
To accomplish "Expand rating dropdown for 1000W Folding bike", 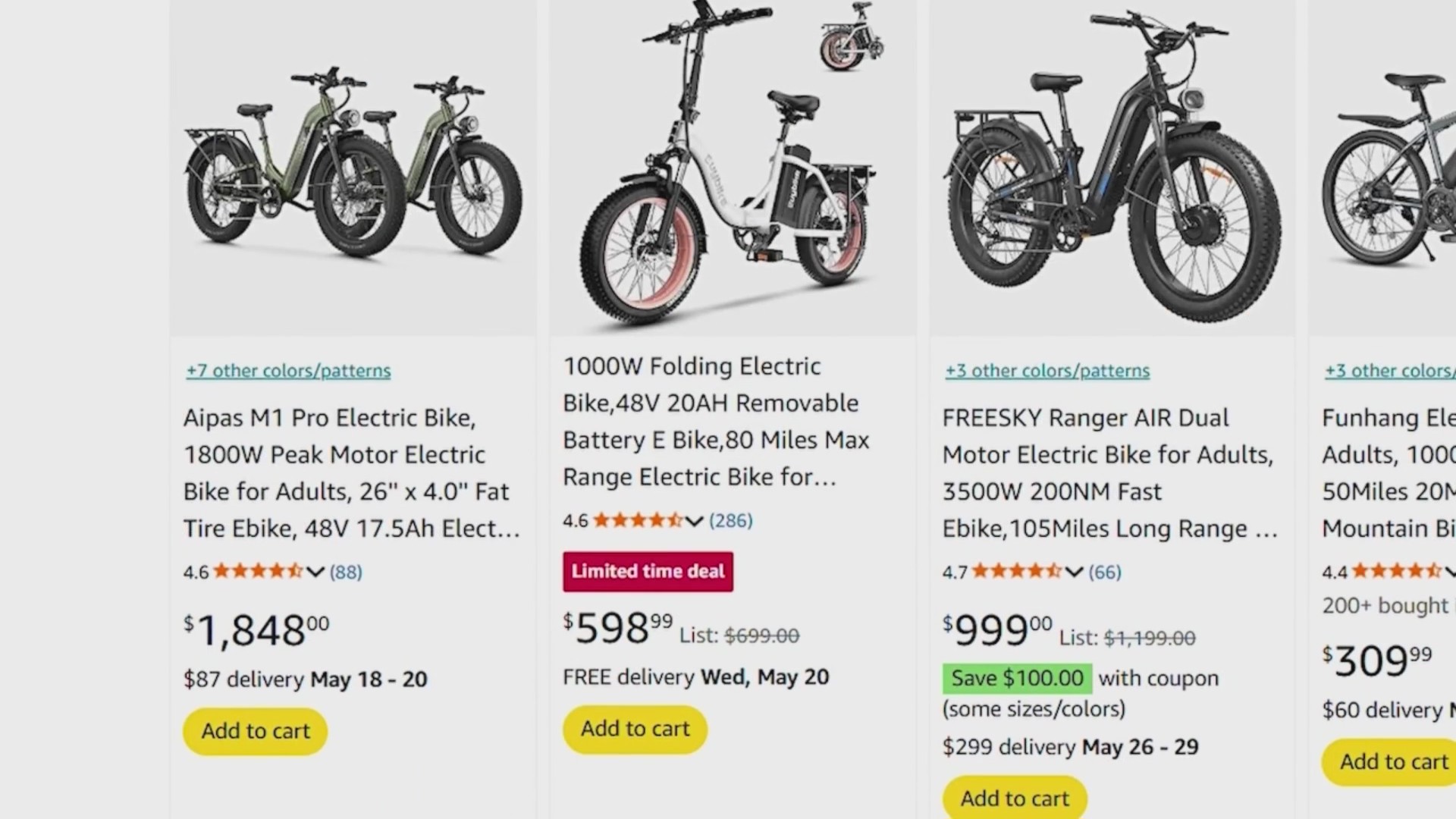I will click(694, 521).
